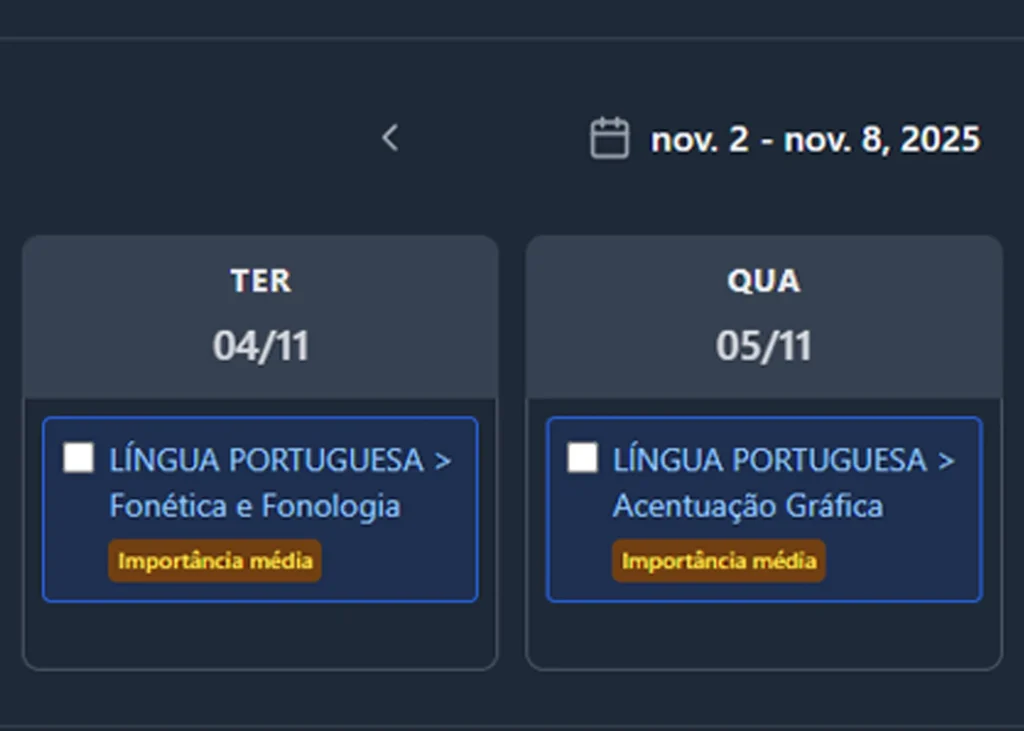Image resolution: width=1024 pixels, height=731 pixels.
Task: Select the TER day header
Action: (x=261, y=281)
